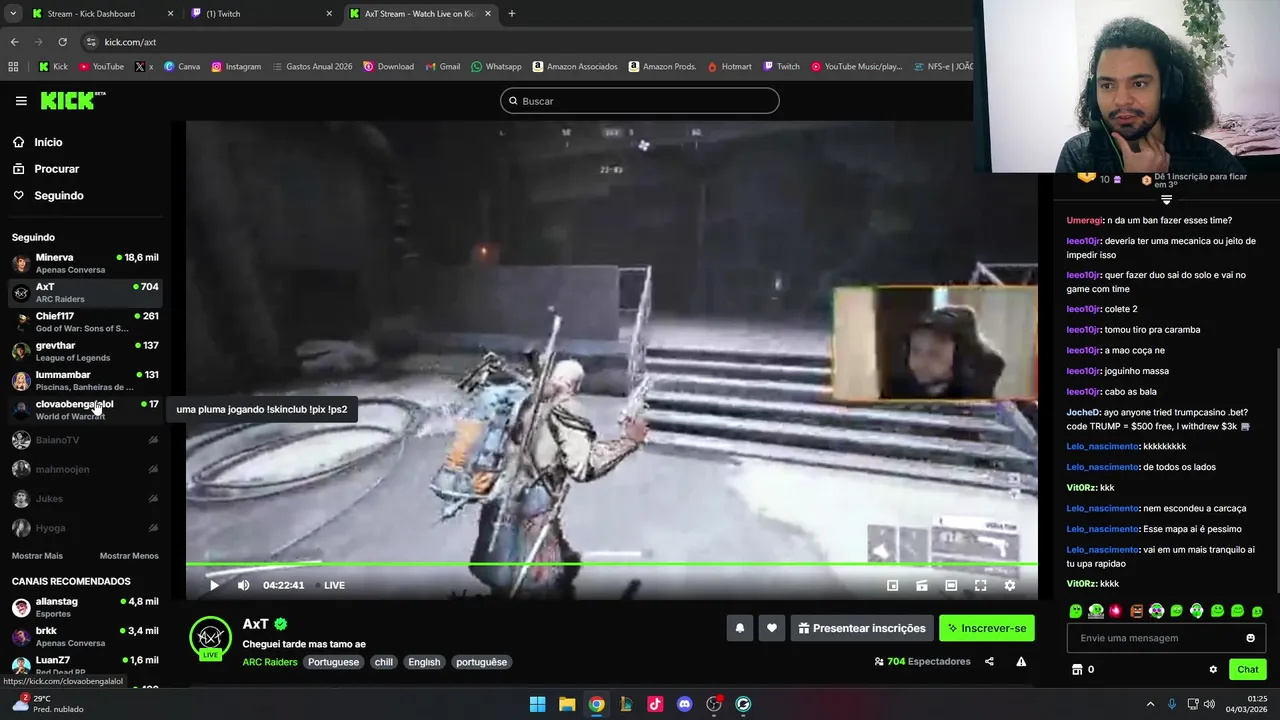Open Umeragi username in chat
Screen dimensions: 1280x720
1085,220
